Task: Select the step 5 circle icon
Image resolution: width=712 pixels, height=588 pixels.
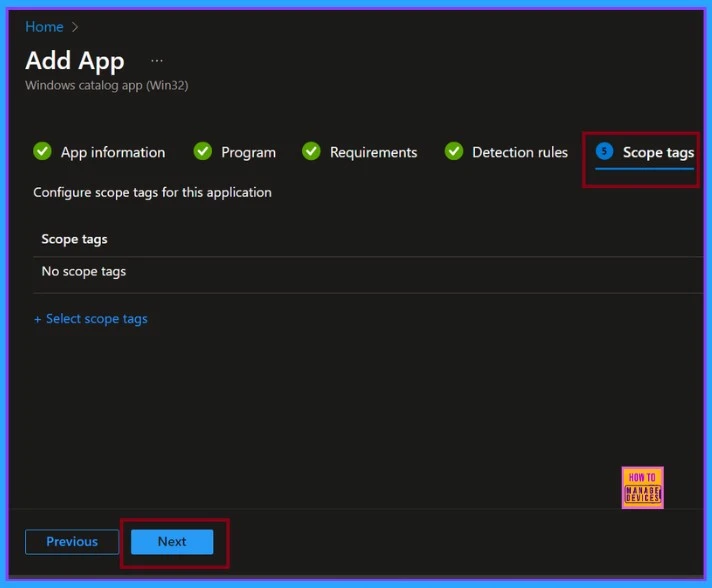Action: coord(604,151)
